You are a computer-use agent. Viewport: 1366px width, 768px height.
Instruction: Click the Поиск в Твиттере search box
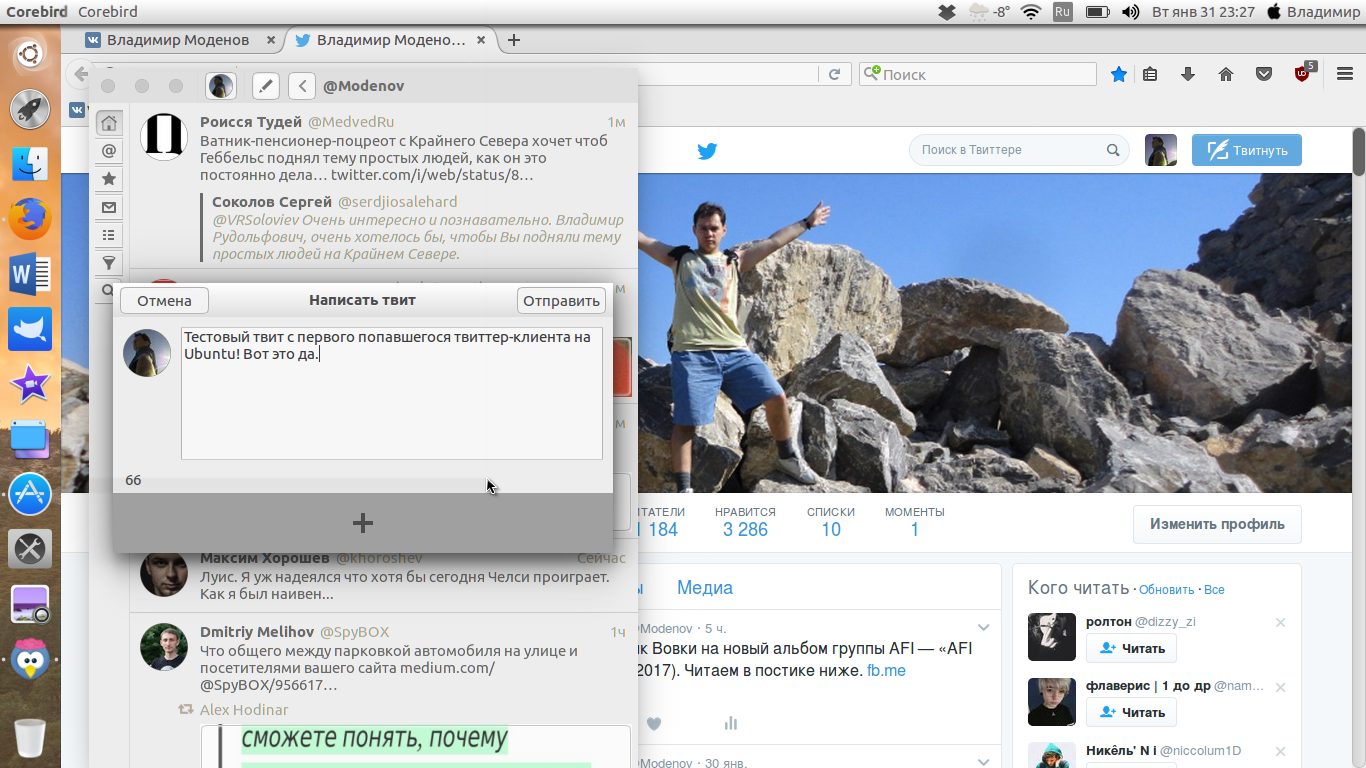coord(1019,150)
